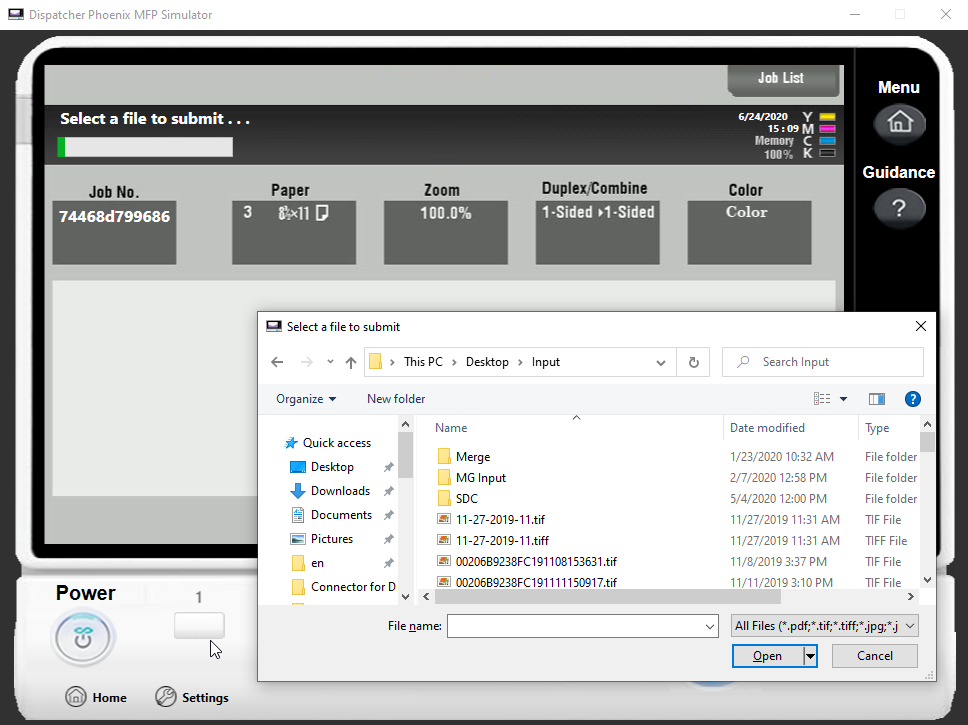The height and width of the screenshot is (725, 968).
Task: Open the Job List
Action: pos(782,78)
